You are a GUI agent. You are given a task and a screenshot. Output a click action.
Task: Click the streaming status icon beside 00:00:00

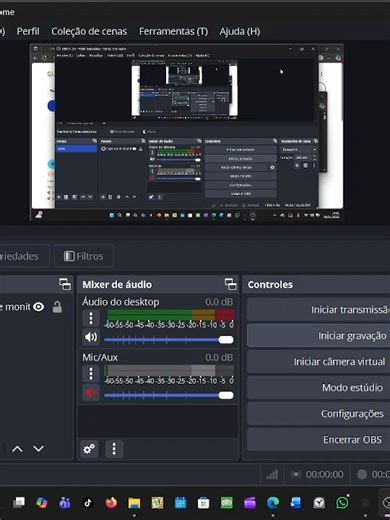296,474
